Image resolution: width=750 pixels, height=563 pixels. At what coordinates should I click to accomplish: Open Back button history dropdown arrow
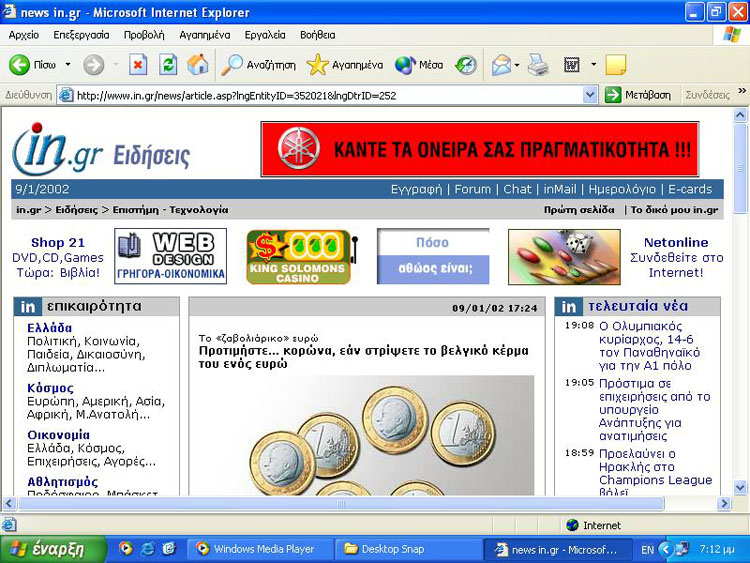click(x=68, y=65)
